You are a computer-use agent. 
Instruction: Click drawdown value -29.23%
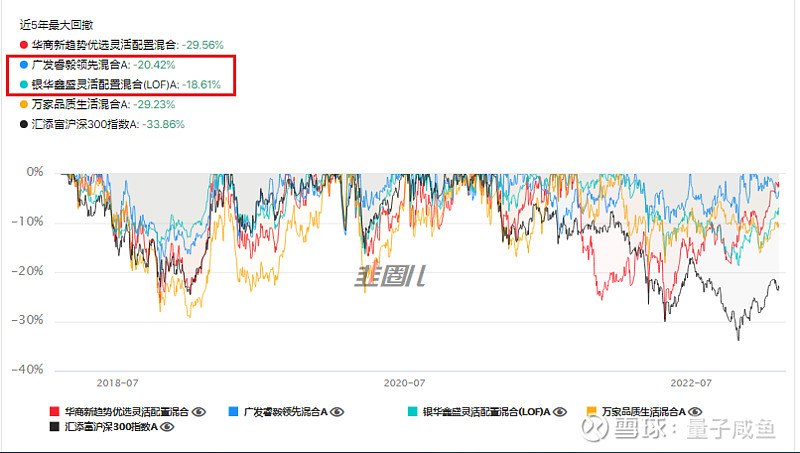tap(154, 105)
